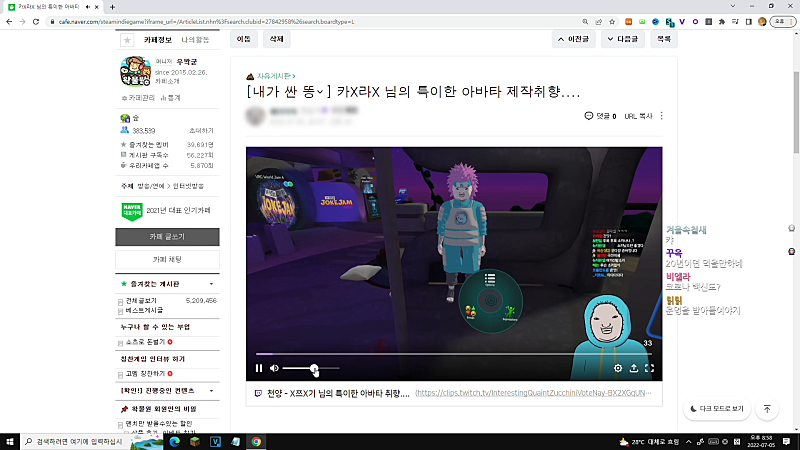Mute the video with the speaker icon
Screen dimensions: 800x450
(x=274, y=368)
